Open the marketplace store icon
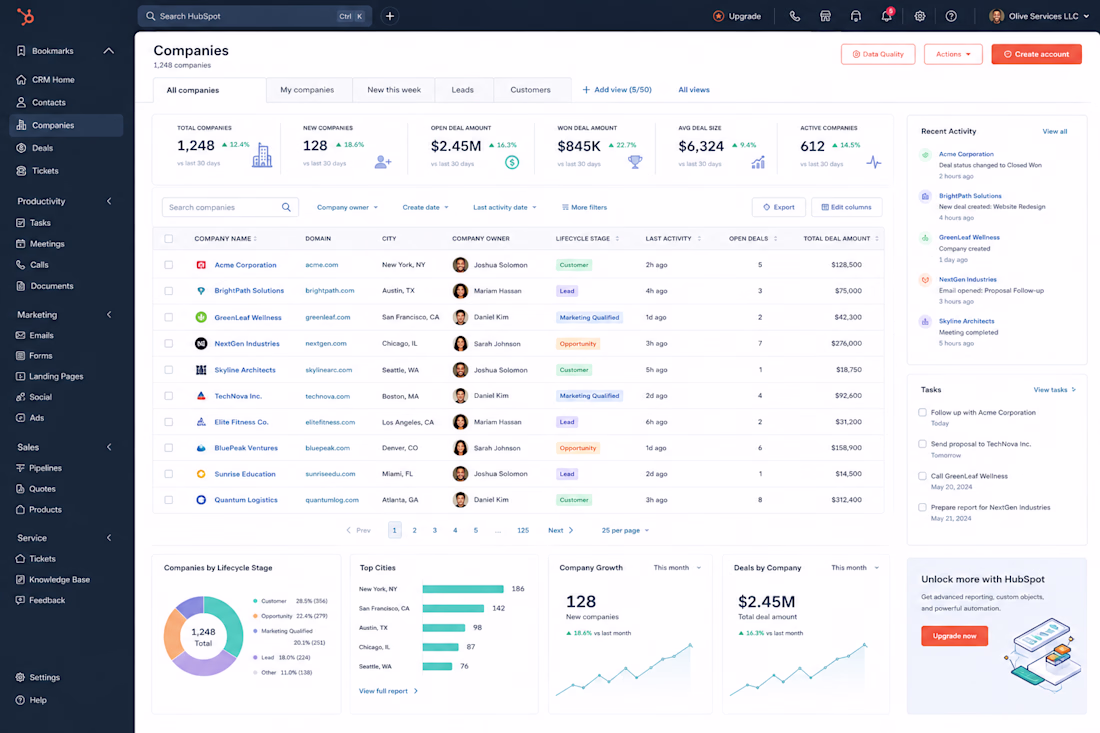 (x=826, y=16)
